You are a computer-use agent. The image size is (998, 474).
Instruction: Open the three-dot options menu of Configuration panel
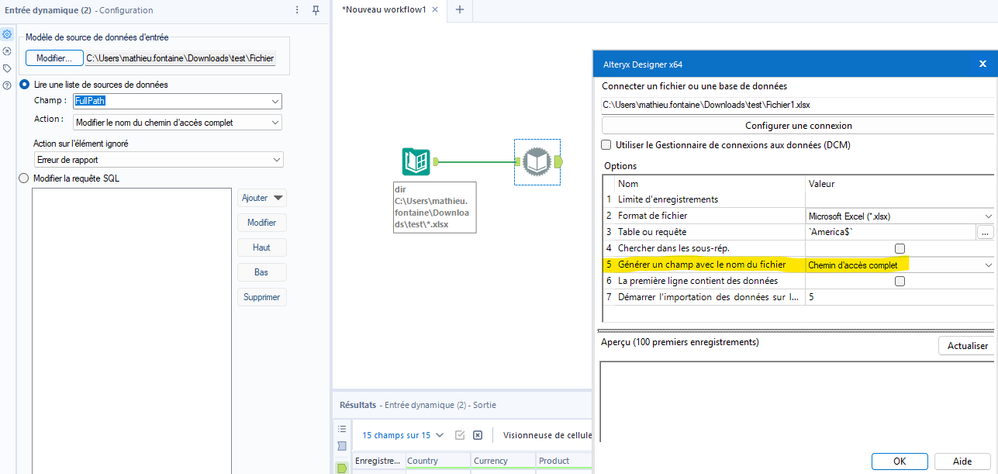tap(297, 10)
